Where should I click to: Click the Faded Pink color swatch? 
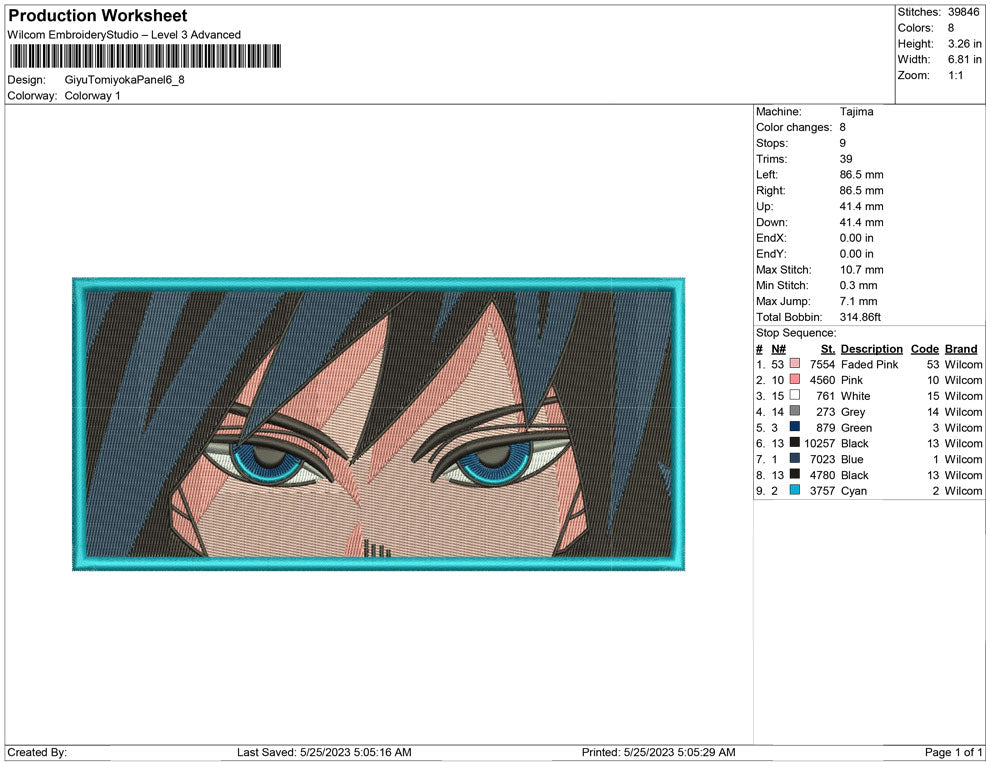(x=795, y=364)
